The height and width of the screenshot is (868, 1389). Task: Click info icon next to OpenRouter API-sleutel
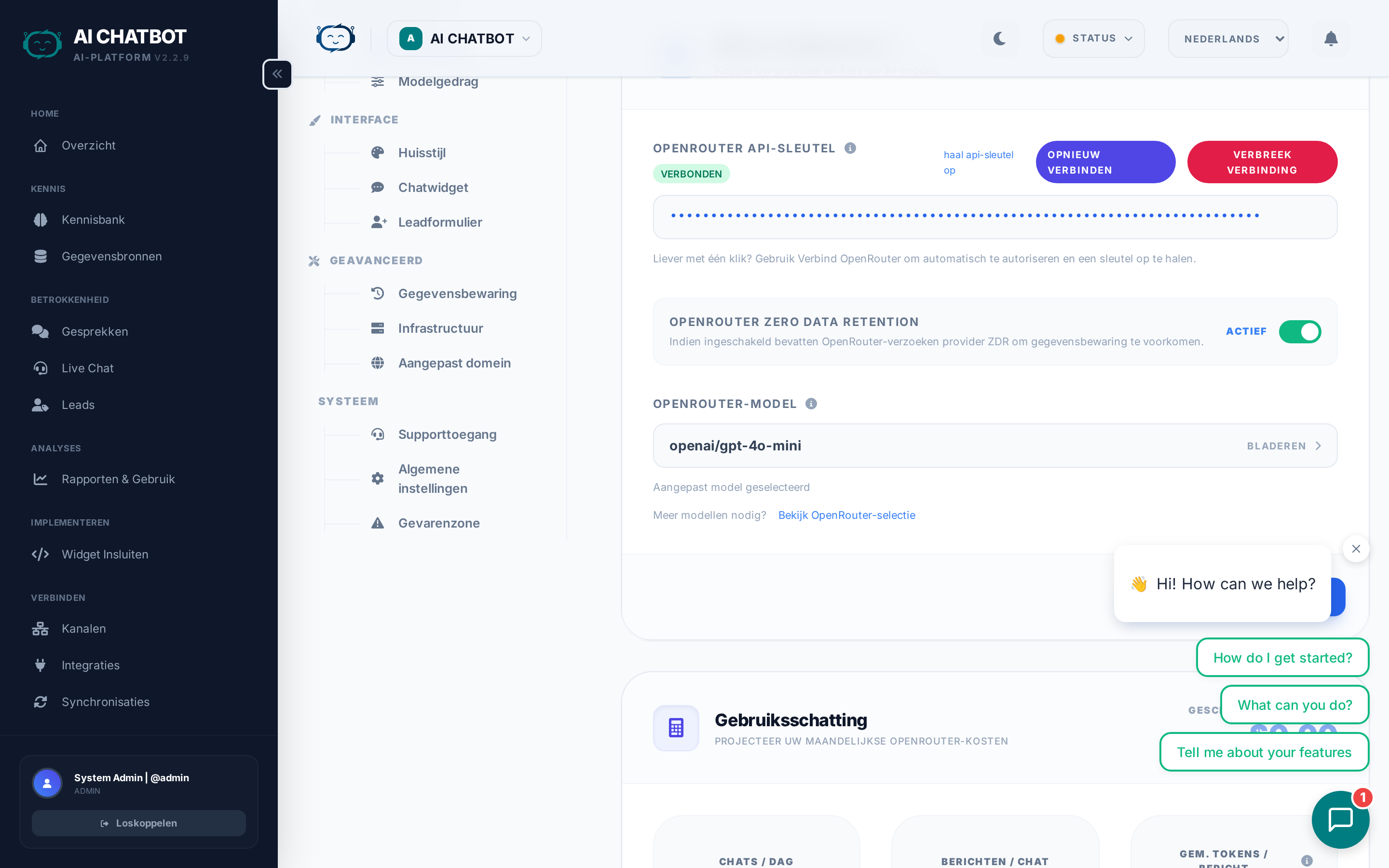[850, 148]
